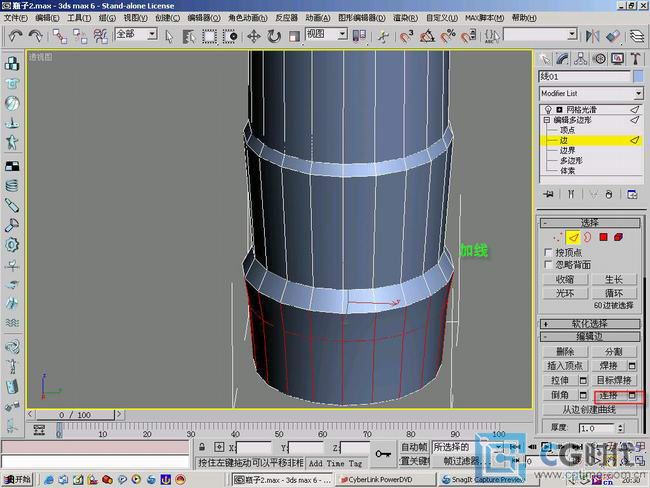Click the 分割 button
Image resolution: width=650 pixels, height=488 pixels.
click(614, 352)
